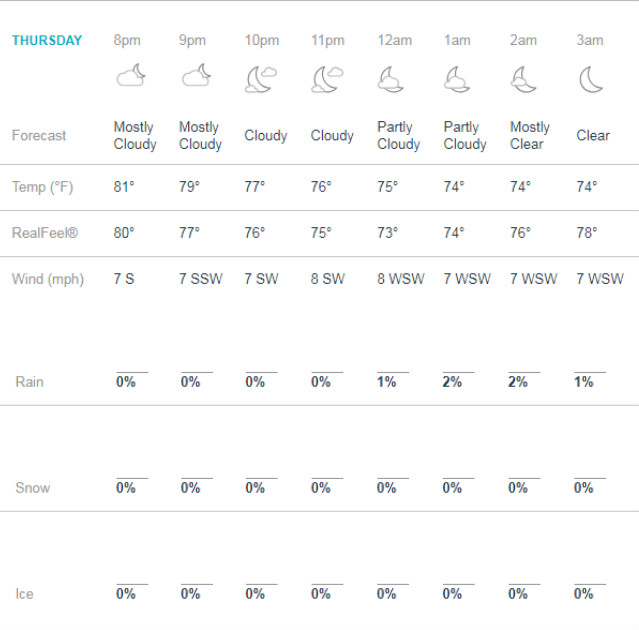
Task: Select the 10pm cloudy moon icon
Action: point(261,79)
